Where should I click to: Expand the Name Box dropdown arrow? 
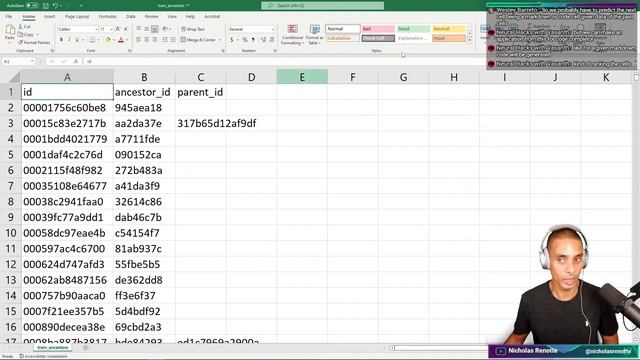pyautogui.click(x=32, y=61)
